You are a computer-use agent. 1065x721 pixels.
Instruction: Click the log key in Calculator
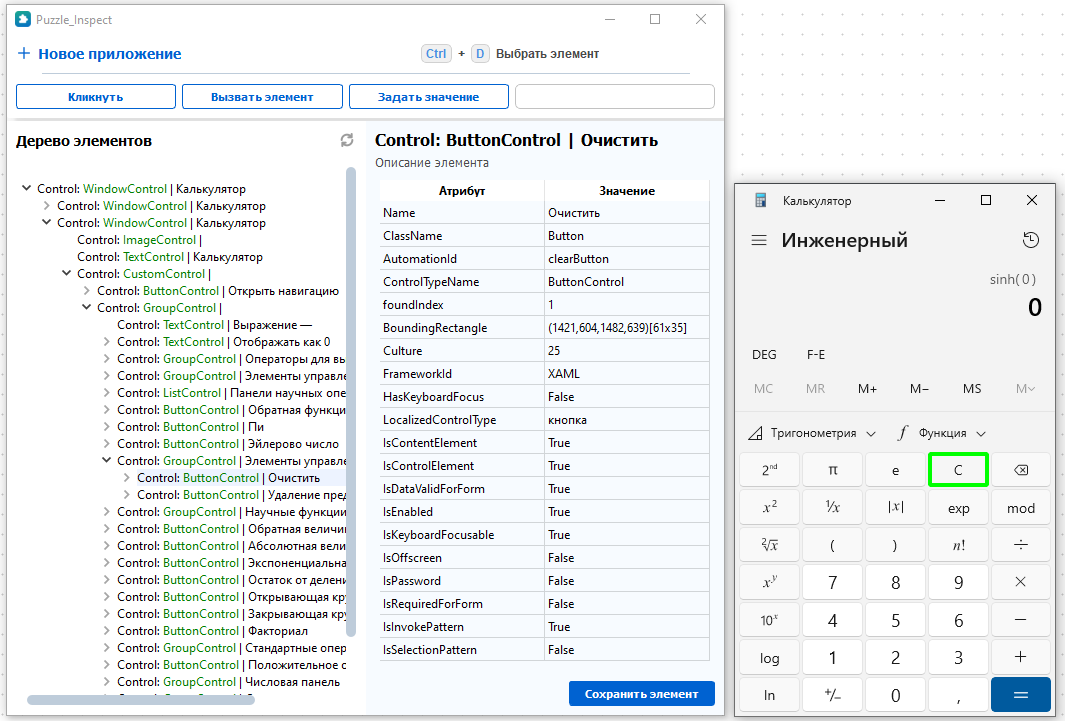click(x=769, y=657)
